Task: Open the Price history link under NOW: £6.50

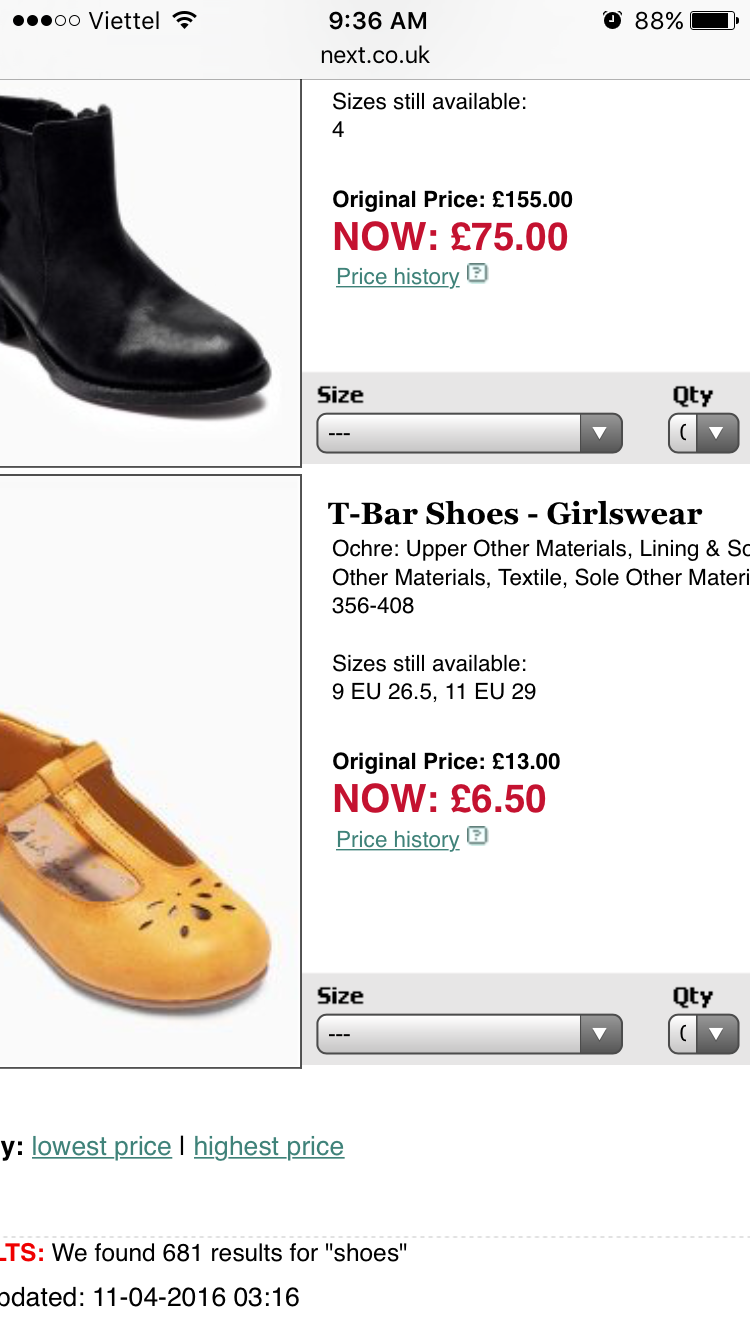Action: coord(398,840)
